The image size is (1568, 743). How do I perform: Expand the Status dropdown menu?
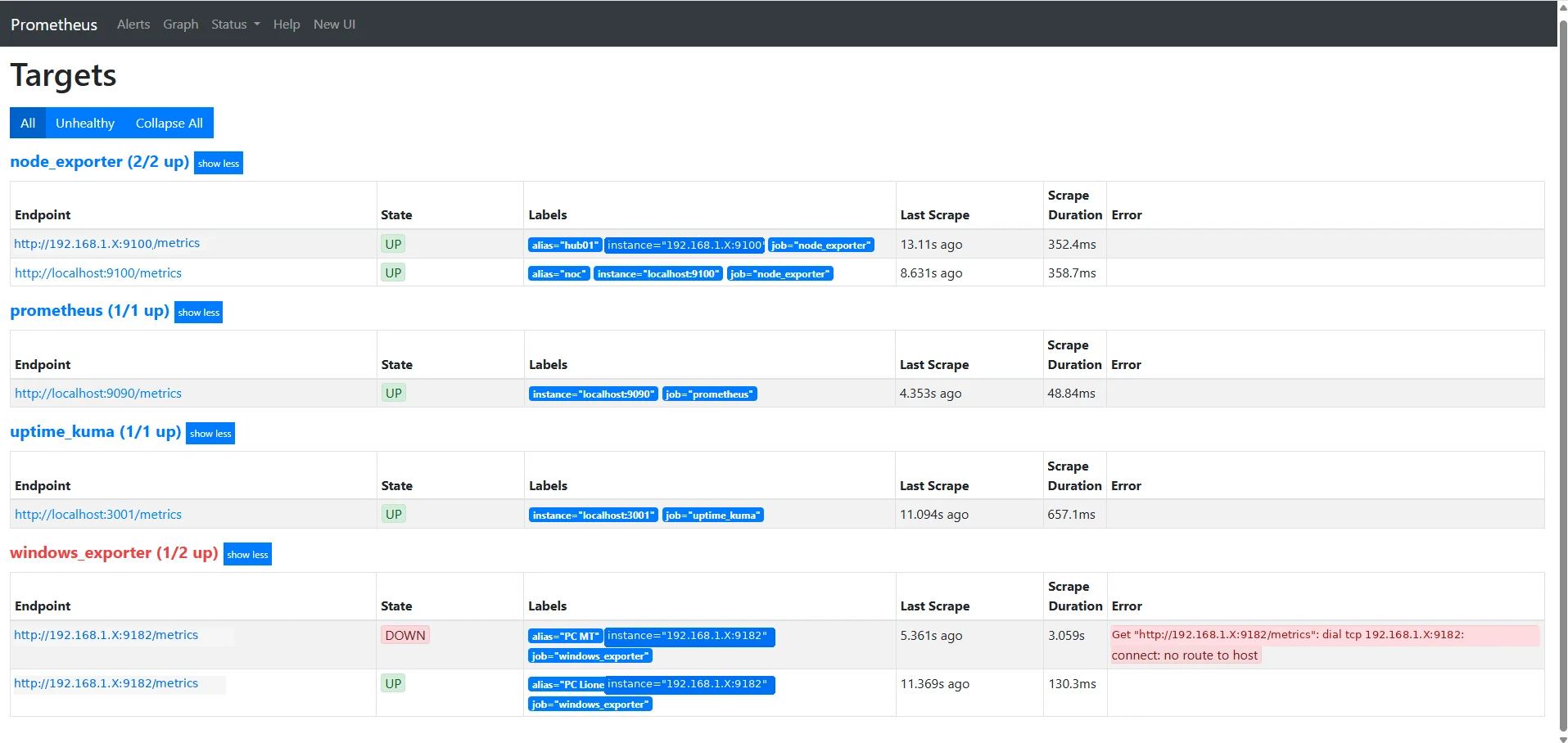[236, 25]
